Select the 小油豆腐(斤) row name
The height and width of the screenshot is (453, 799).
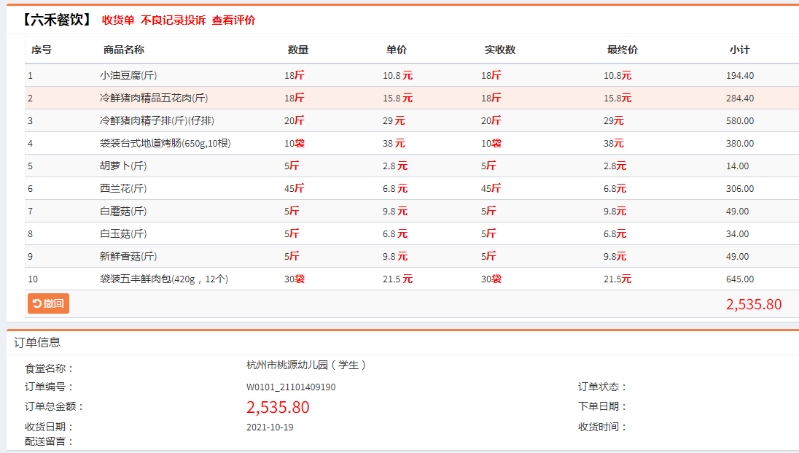click(x=128, y=75)
